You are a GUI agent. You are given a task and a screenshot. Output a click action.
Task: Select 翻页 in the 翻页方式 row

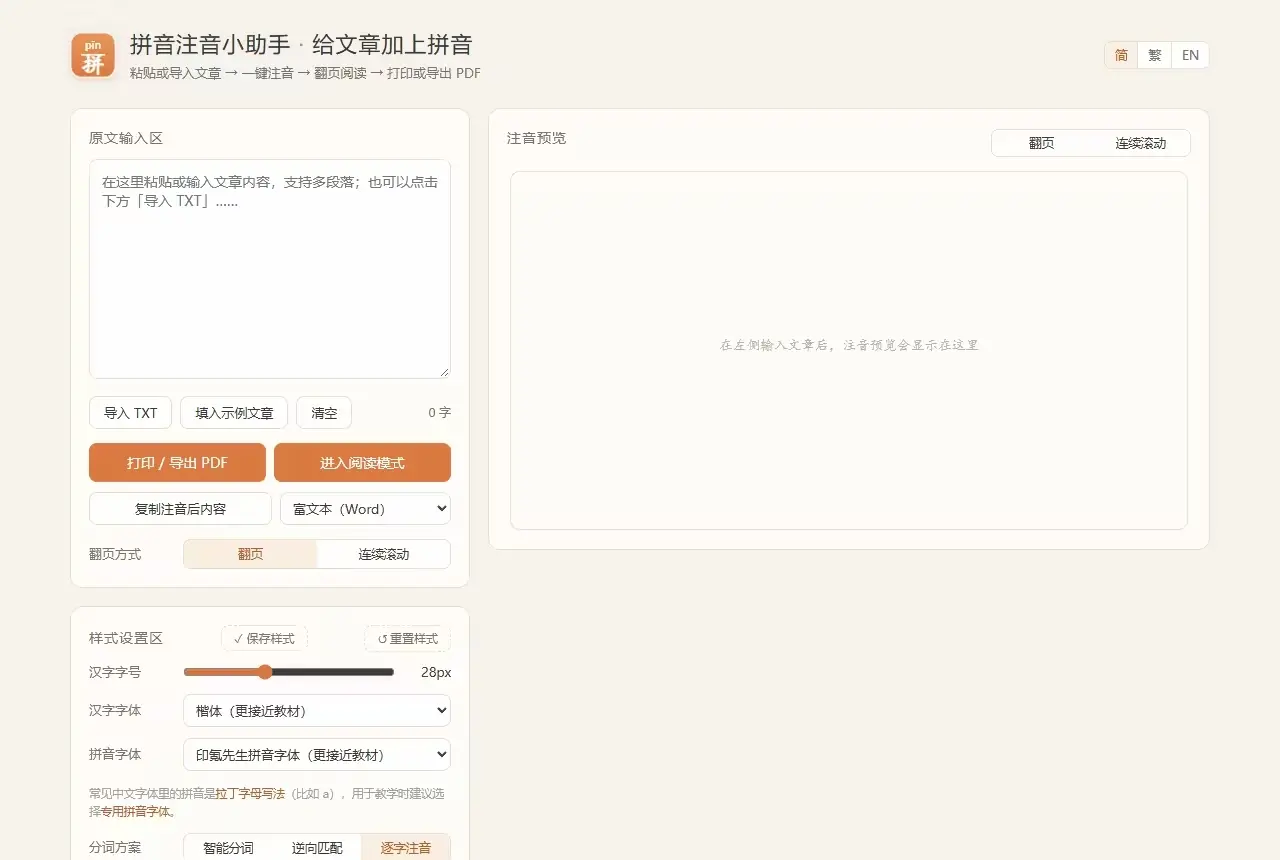click(x=250, y=554)
